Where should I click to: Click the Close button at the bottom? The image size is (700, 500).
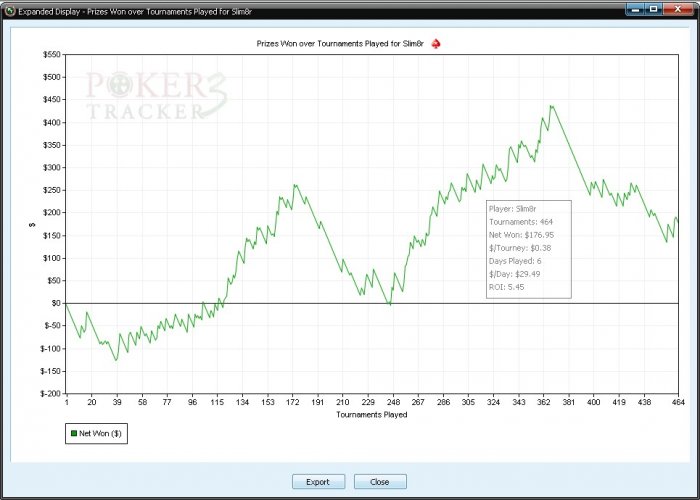point(380,482)
